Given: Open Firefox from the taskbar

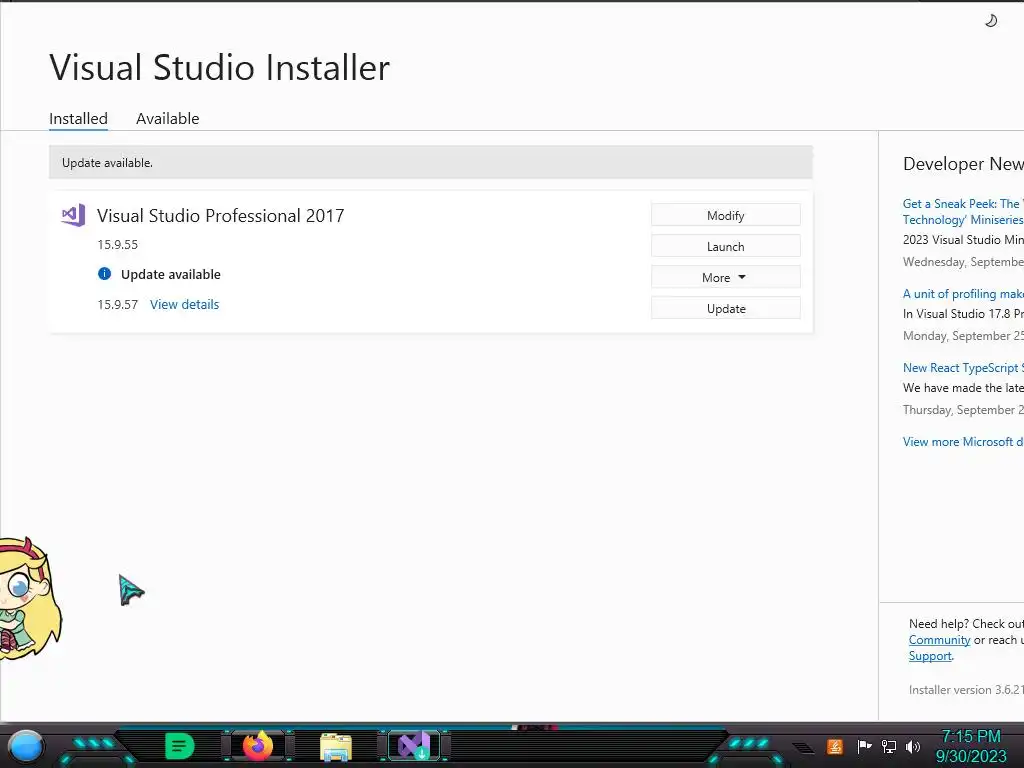Looking at the screenshot, I should (x=258, y=746).
